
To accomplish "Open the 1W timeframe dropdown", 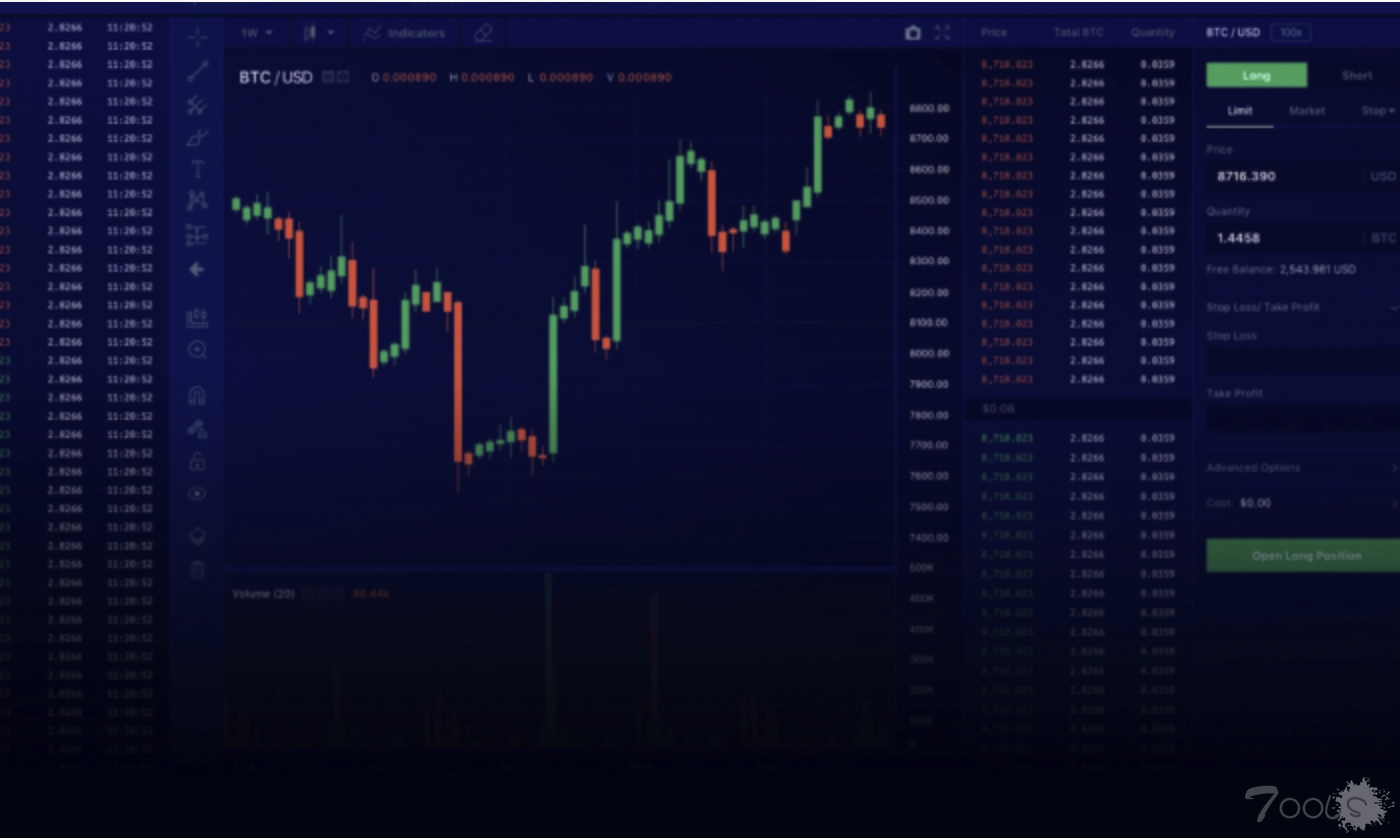I will coord(256,33).
